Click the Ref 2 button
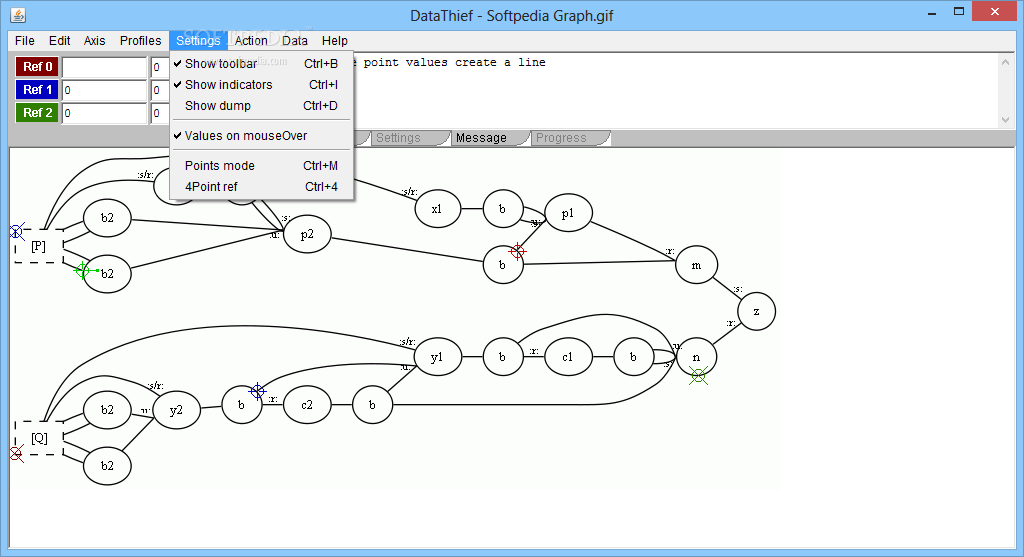 (37, 112)
